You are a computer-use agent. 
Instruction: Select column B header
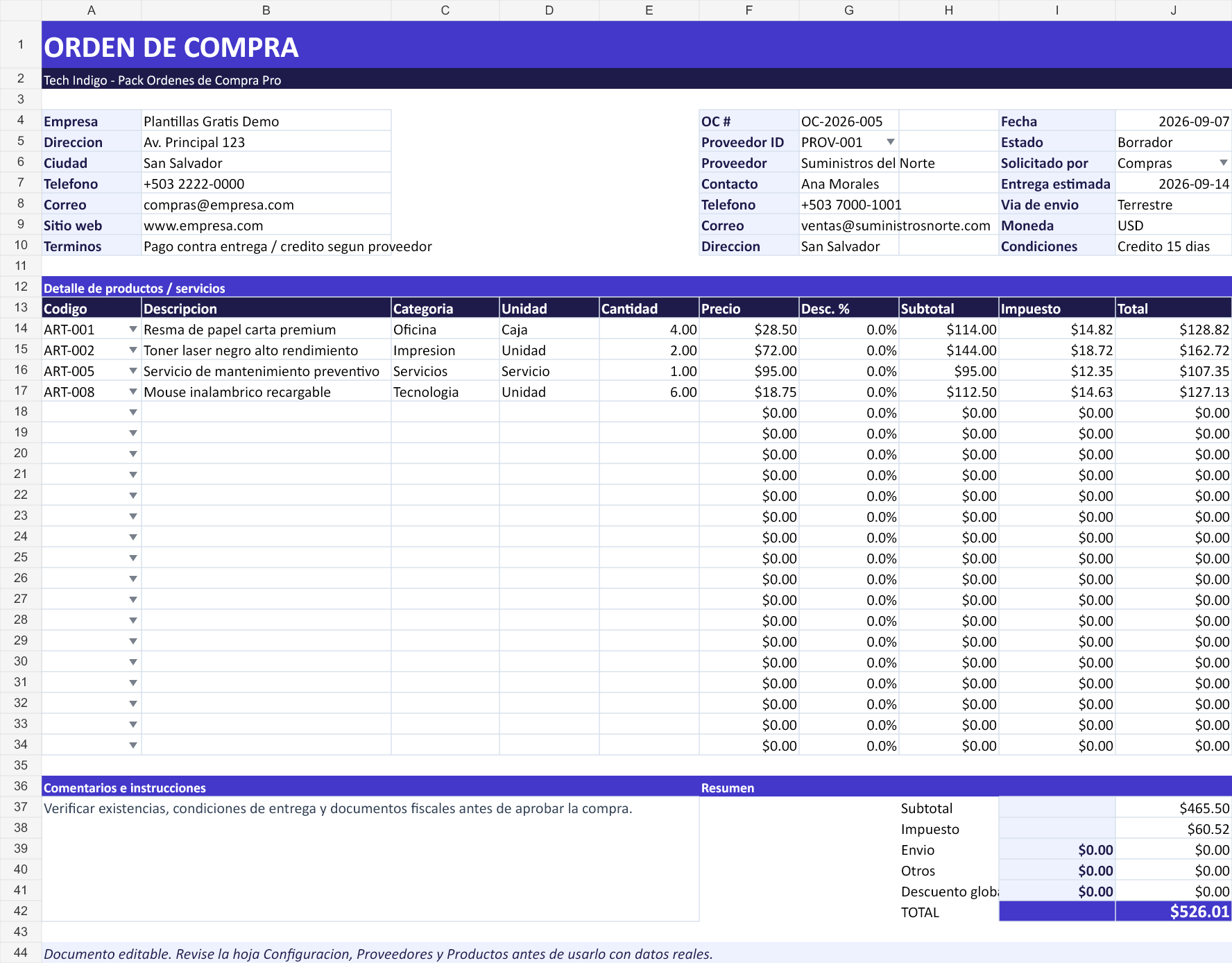(266, 10)
